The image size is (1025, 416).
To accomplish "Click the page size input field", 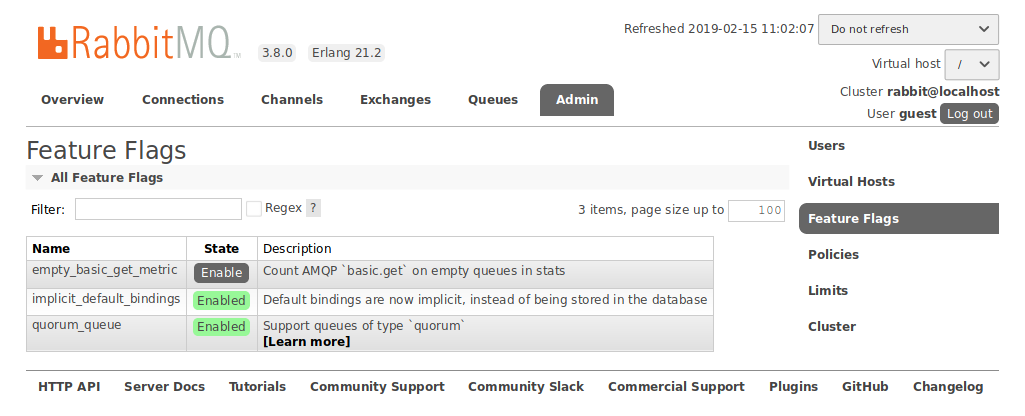I will [756, 210].
